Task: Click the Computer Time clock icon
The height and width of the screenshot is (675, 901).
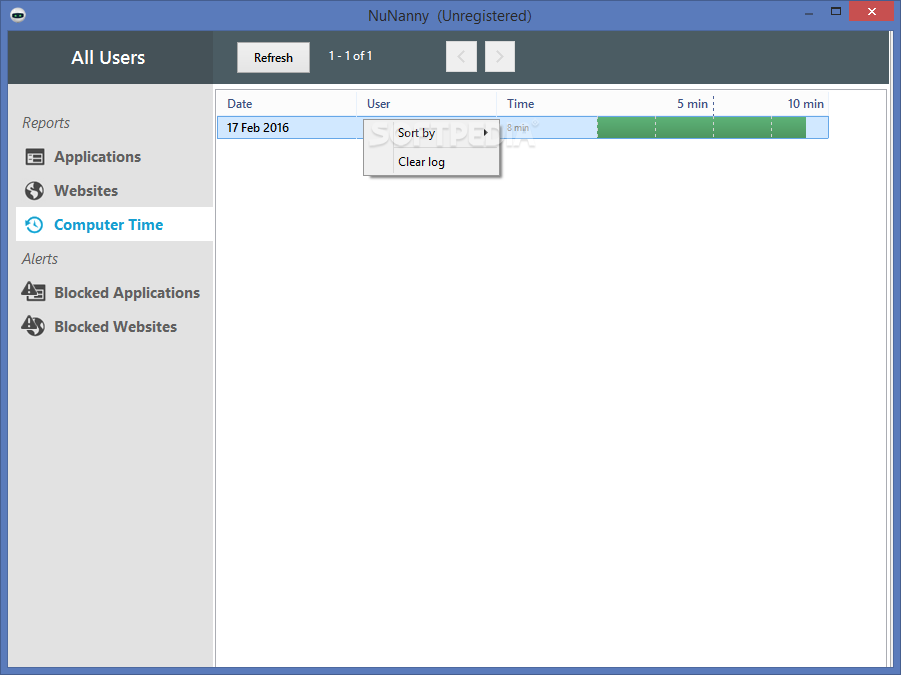Action: 34,225
